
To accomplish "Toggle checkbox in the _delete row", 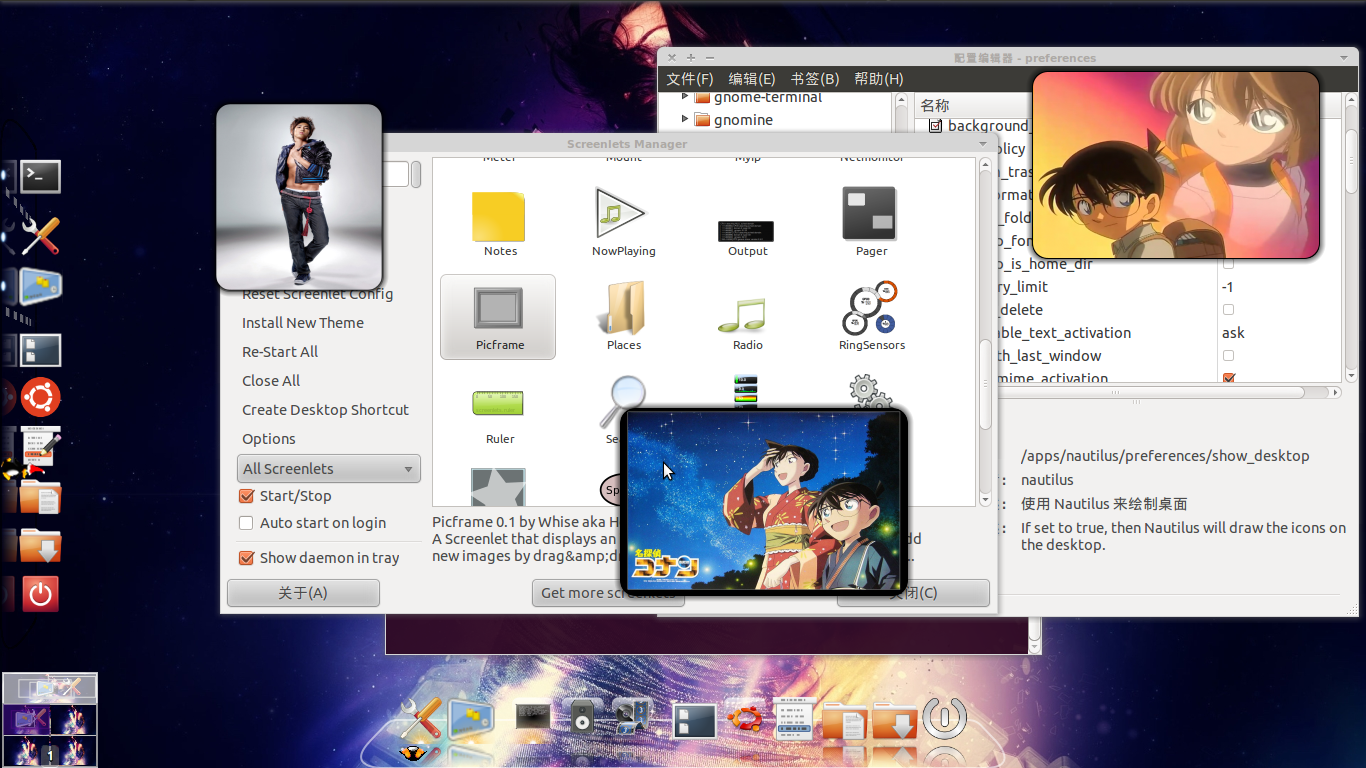I will click(1228, 310).
